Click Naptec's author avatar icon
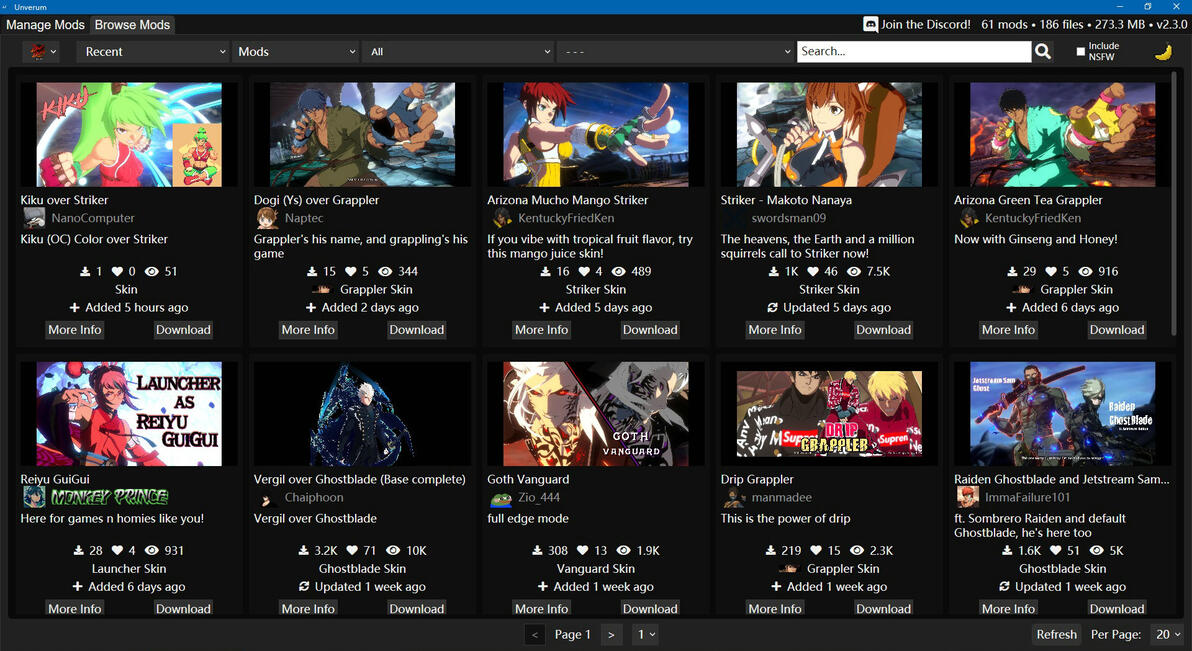Image resolution: width=1192 pixels, height=651 pixels. pos(267,218)
